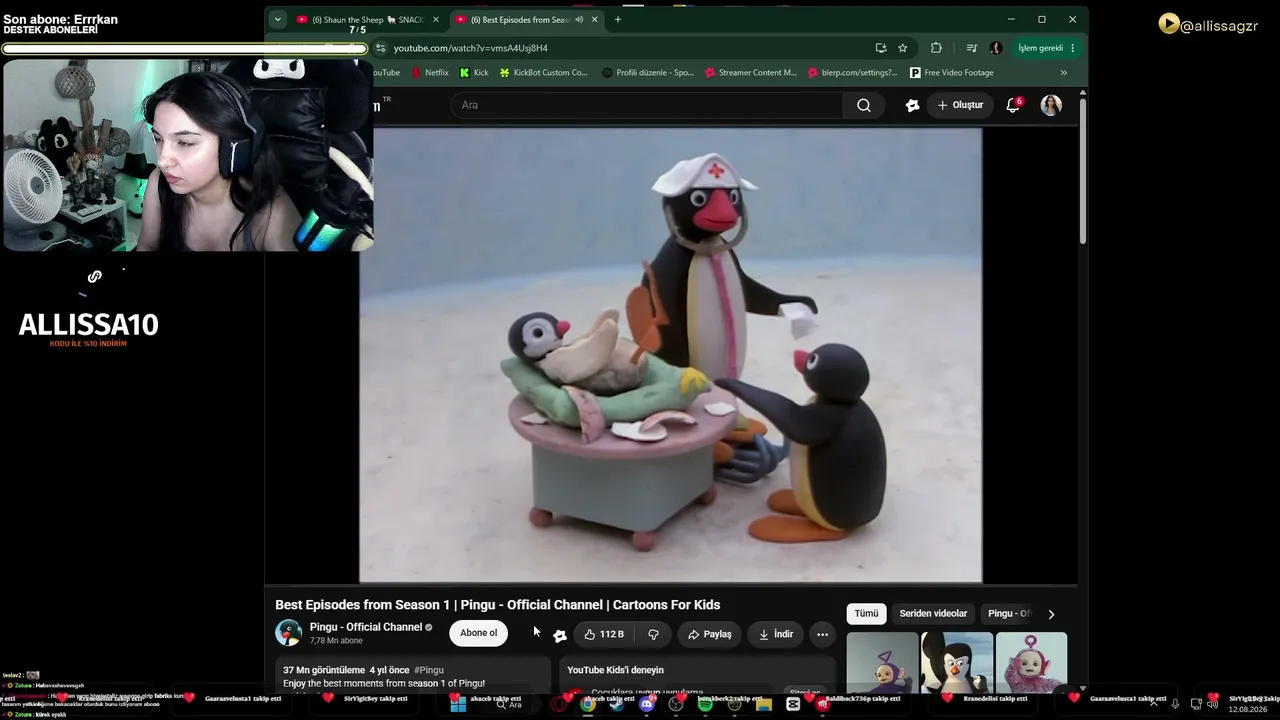Close the Best Episodes tab
This screenshot has width=1280, height=720.
(x=595, y=19)
